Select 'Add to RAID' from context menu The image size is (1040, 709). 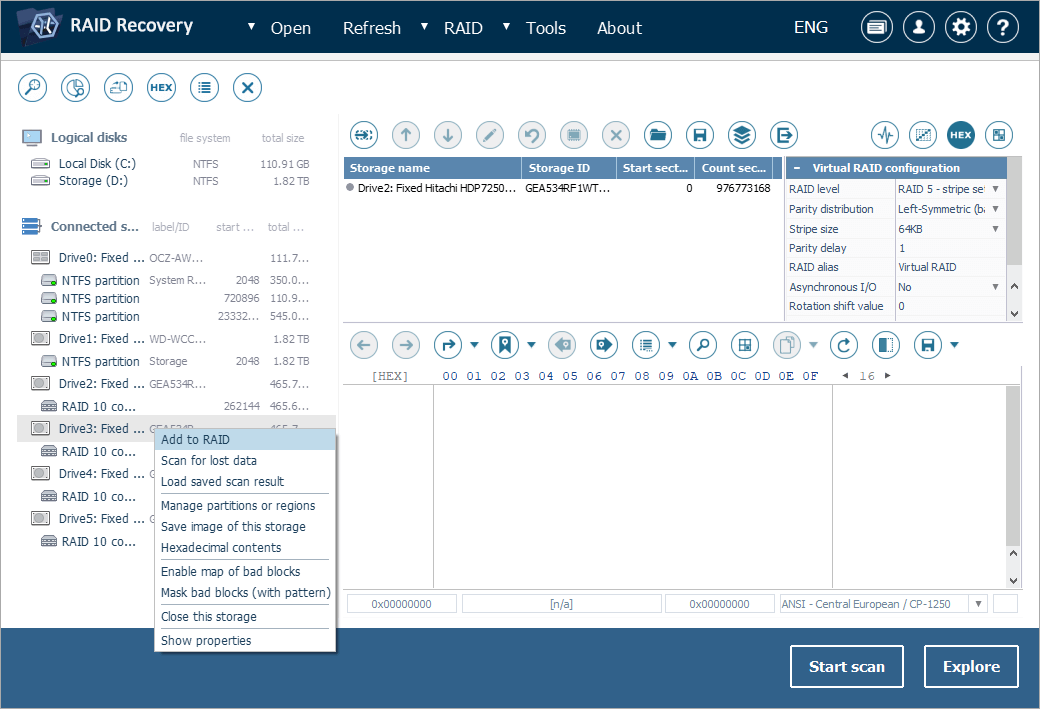[x=195, y=439]
